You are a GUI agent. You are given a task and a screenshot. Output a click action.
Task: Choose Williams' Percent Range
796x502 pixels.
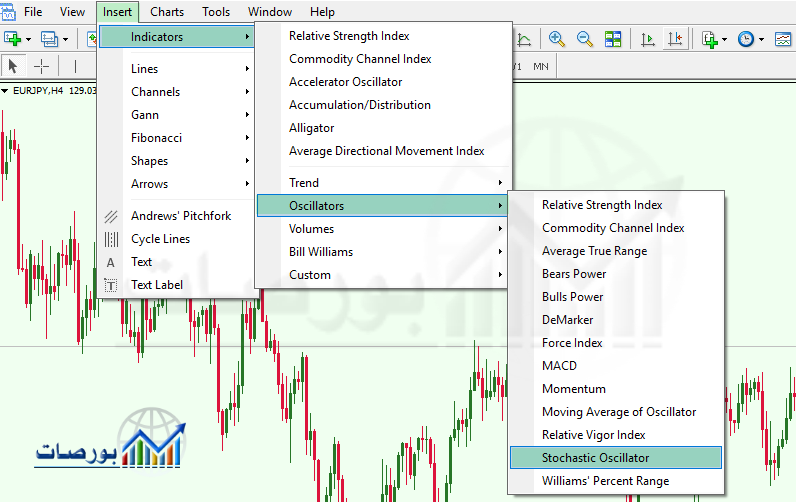(x=616, y=481)
